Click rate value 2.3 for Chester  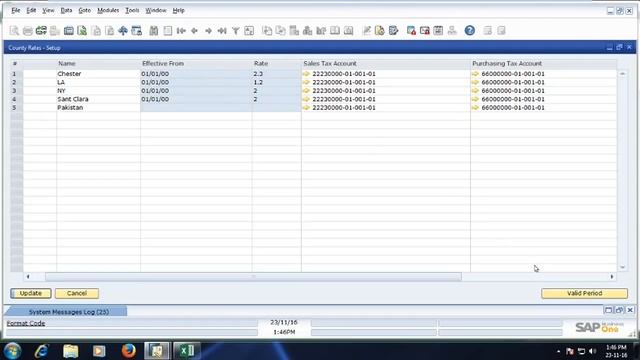[258, 74]
